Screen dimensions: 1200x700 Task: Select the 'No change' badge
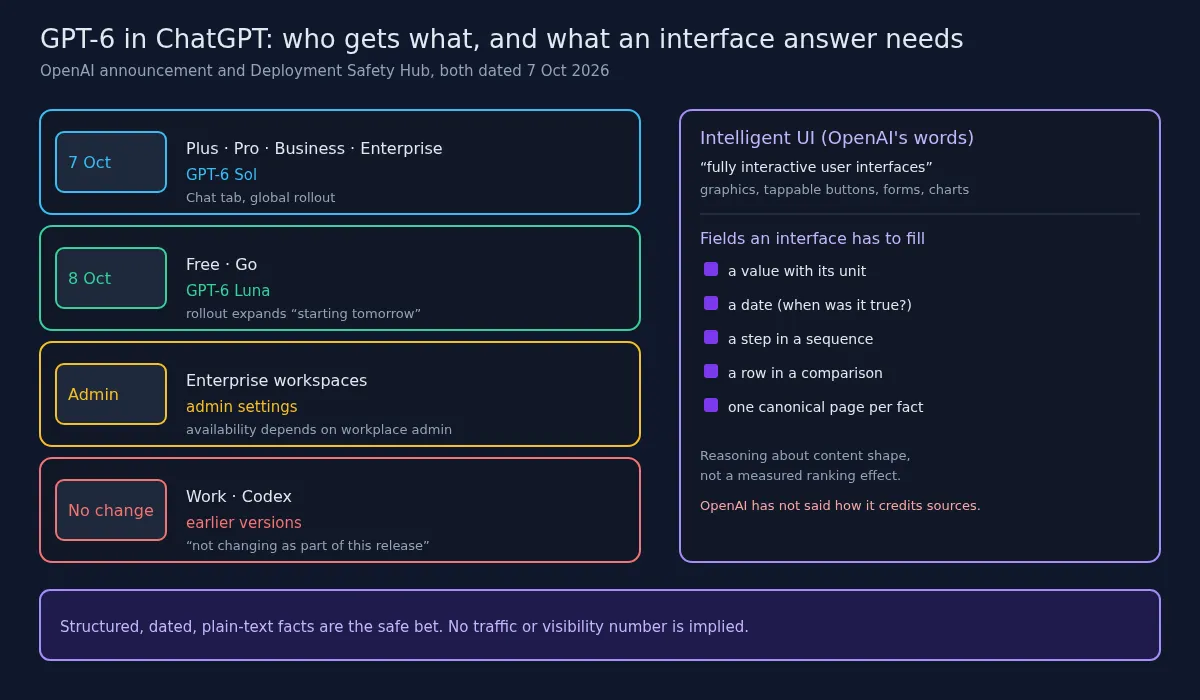(x=111, y=510)
